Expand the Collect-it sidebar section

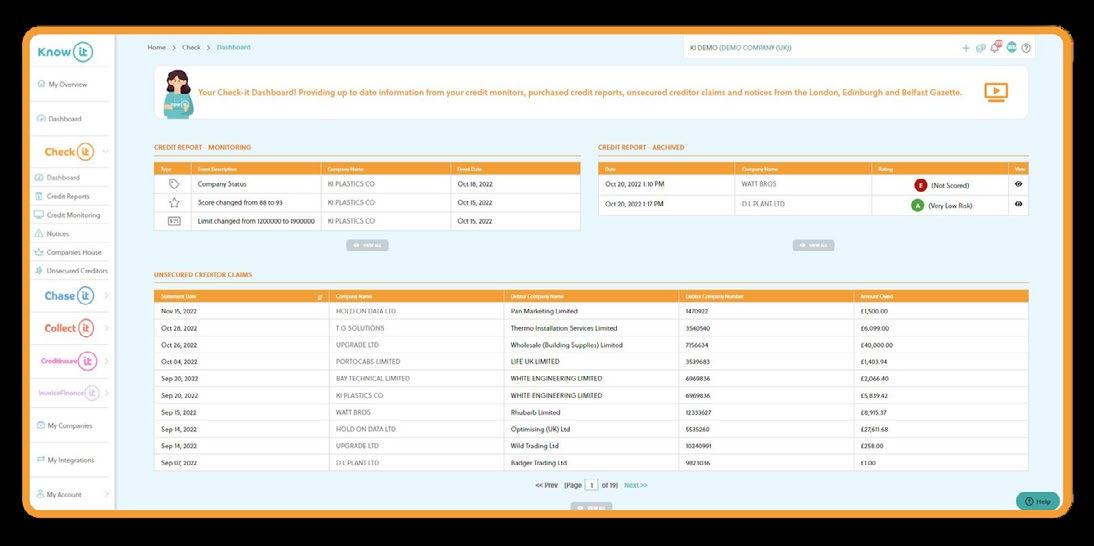coord(106,328)
